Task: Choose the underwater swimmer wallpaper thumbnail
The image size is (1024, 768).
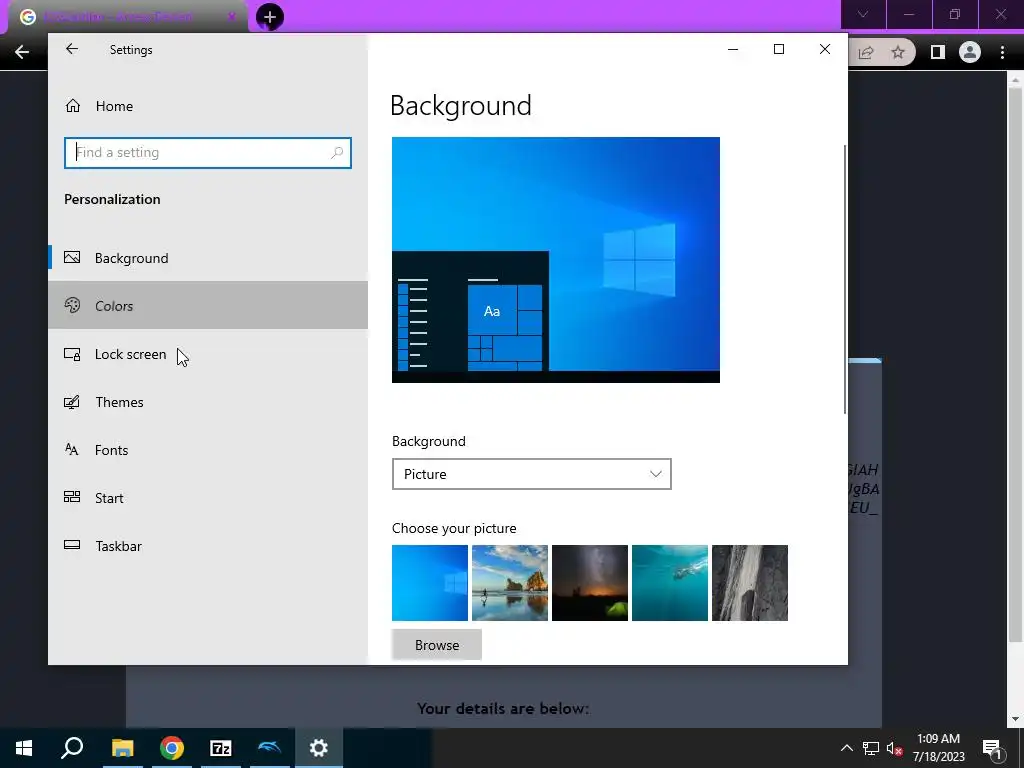Action: 669,583
